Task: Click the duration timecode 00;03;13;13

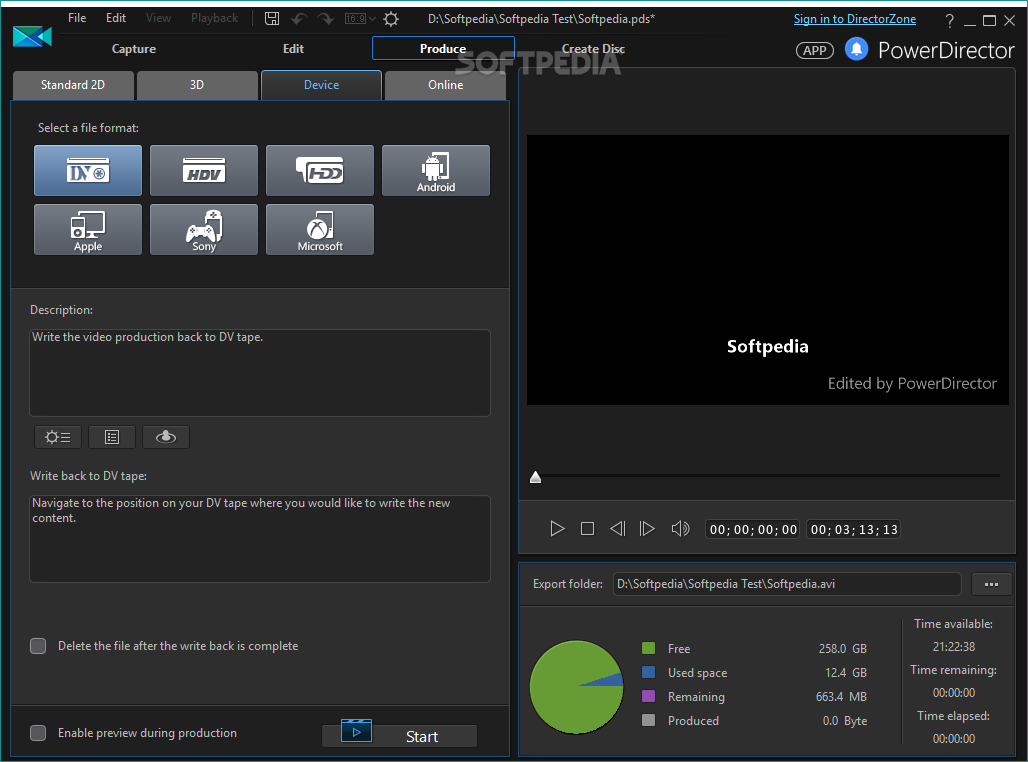Action: point(854,529)
